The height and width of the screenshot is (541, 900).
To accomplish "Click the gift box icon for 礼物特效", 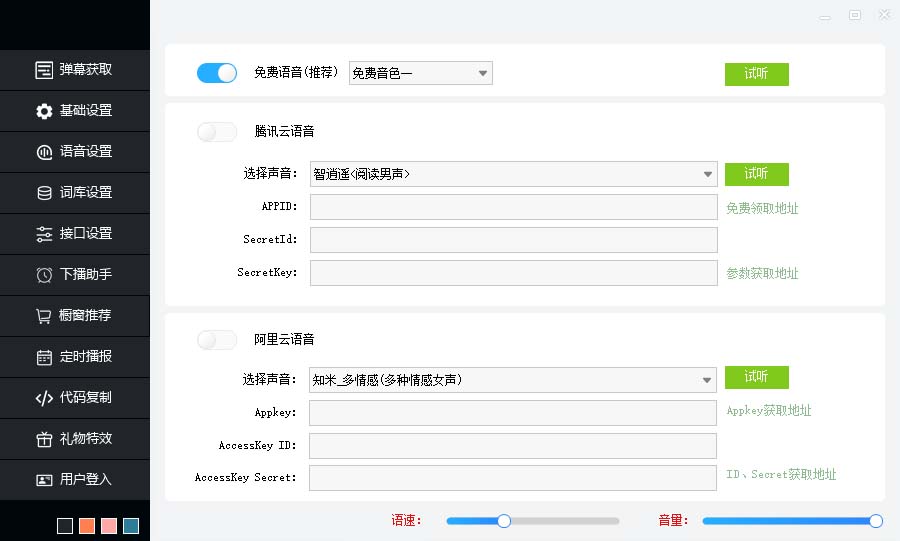I will [x=44, y=439].
